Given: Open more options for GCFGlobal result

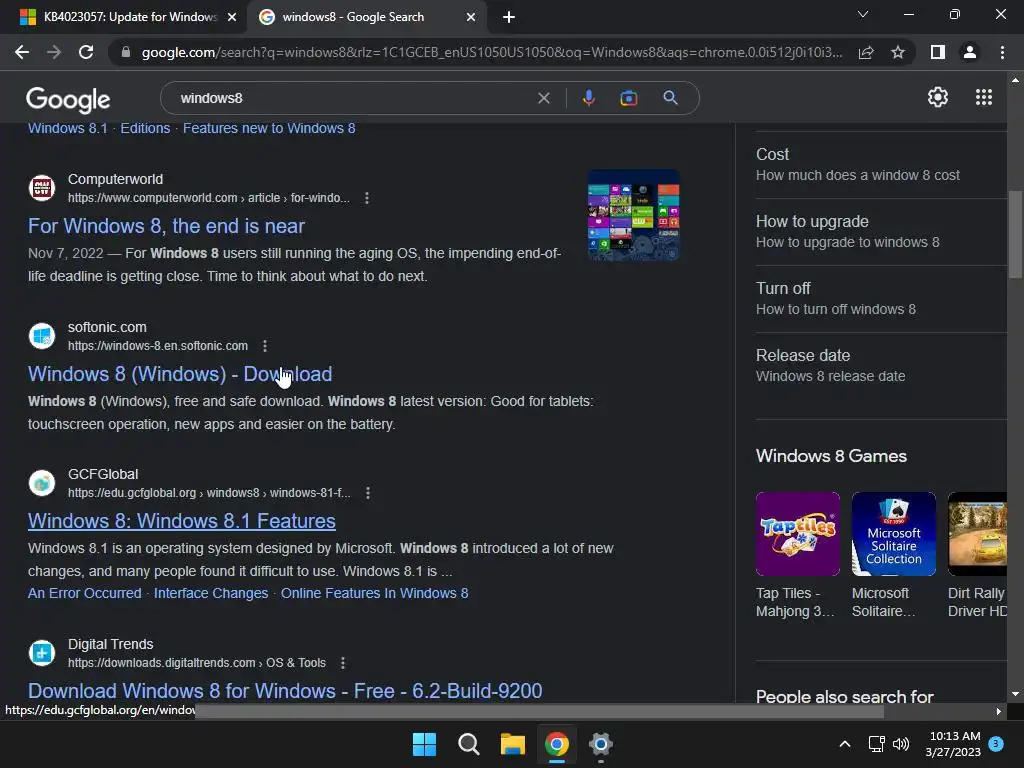Looking at the screenshot, I should tap(368, 493).
